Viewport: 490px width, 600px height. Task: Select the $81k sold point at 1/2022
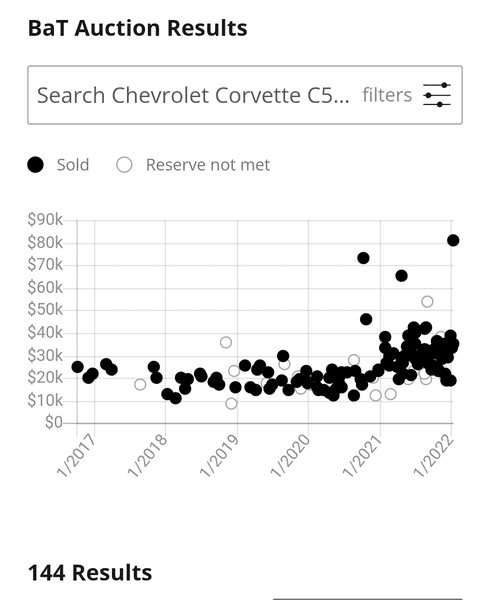pos(453,240)
